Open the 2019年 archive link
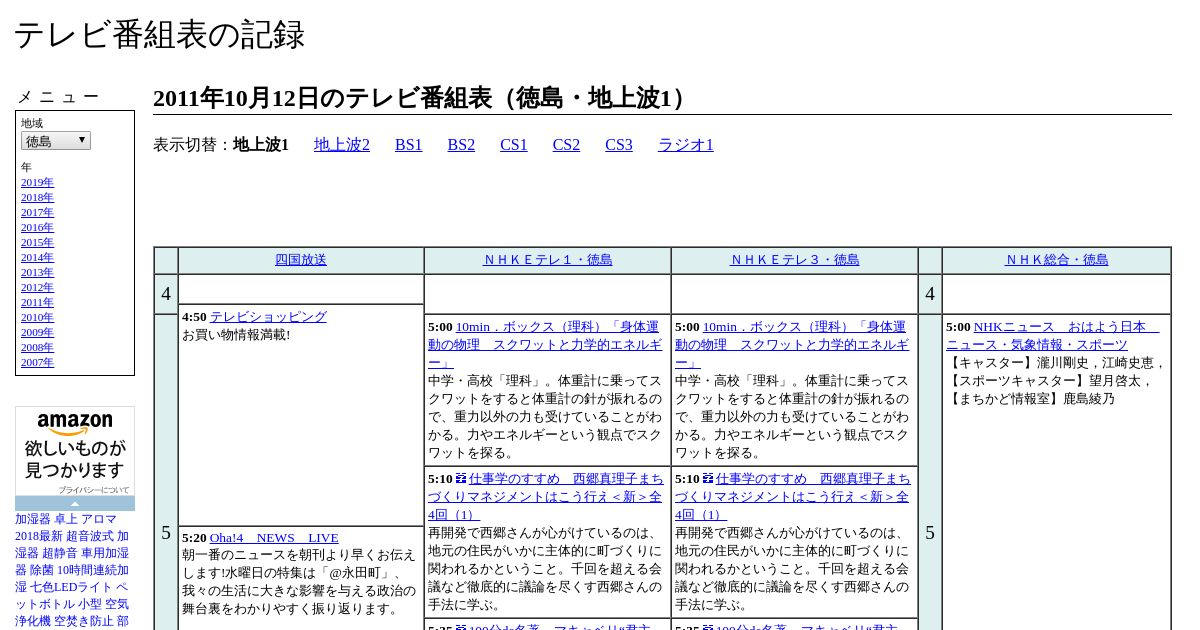 (37, 182)
